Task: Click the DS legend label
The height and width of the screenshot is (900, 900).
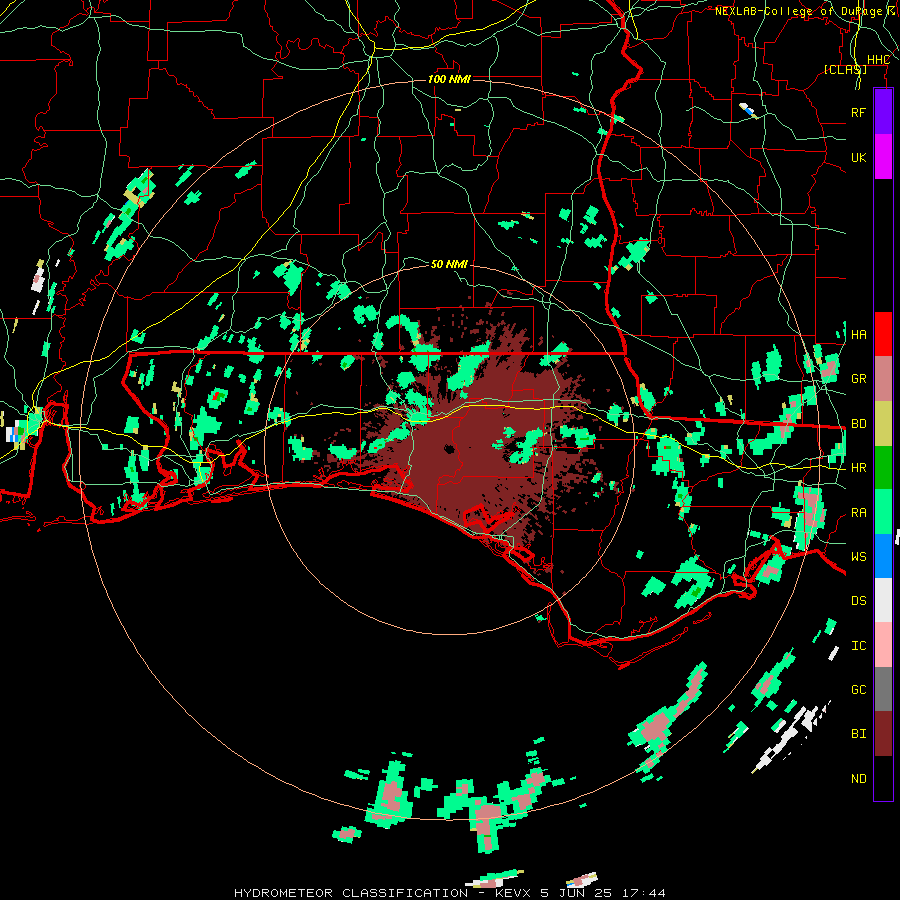Action: pos(858,600)
